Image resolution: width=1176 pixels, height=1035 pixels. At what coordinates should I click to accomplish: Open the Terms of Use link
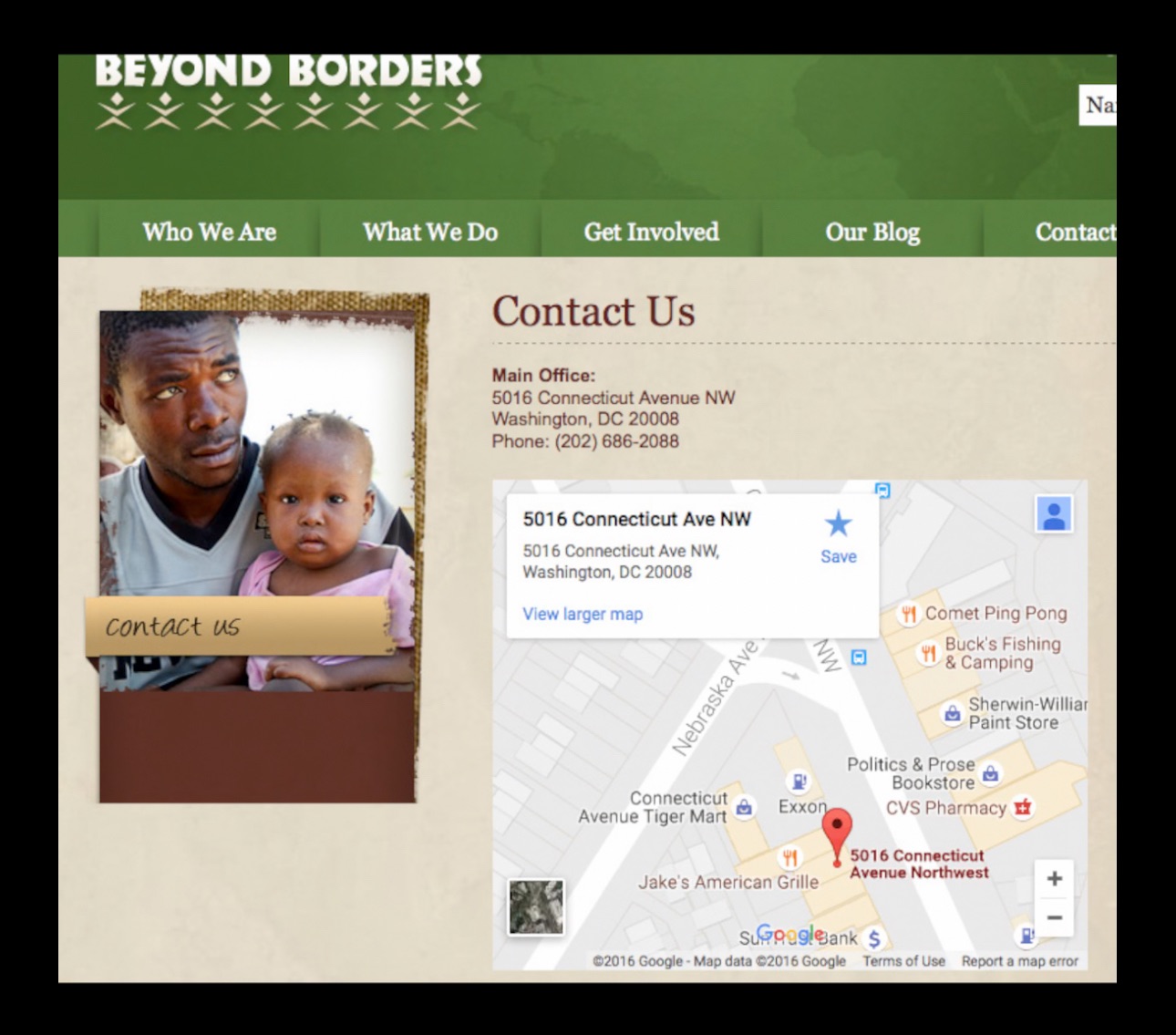pos(903,961)
